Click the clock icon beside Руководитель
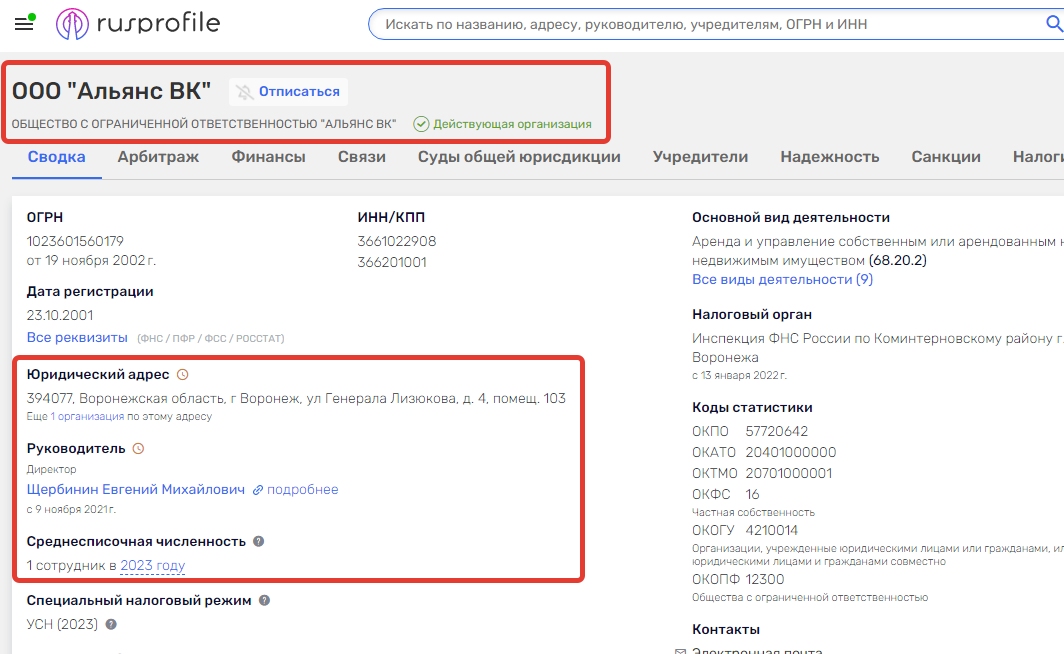 (138, 448)
